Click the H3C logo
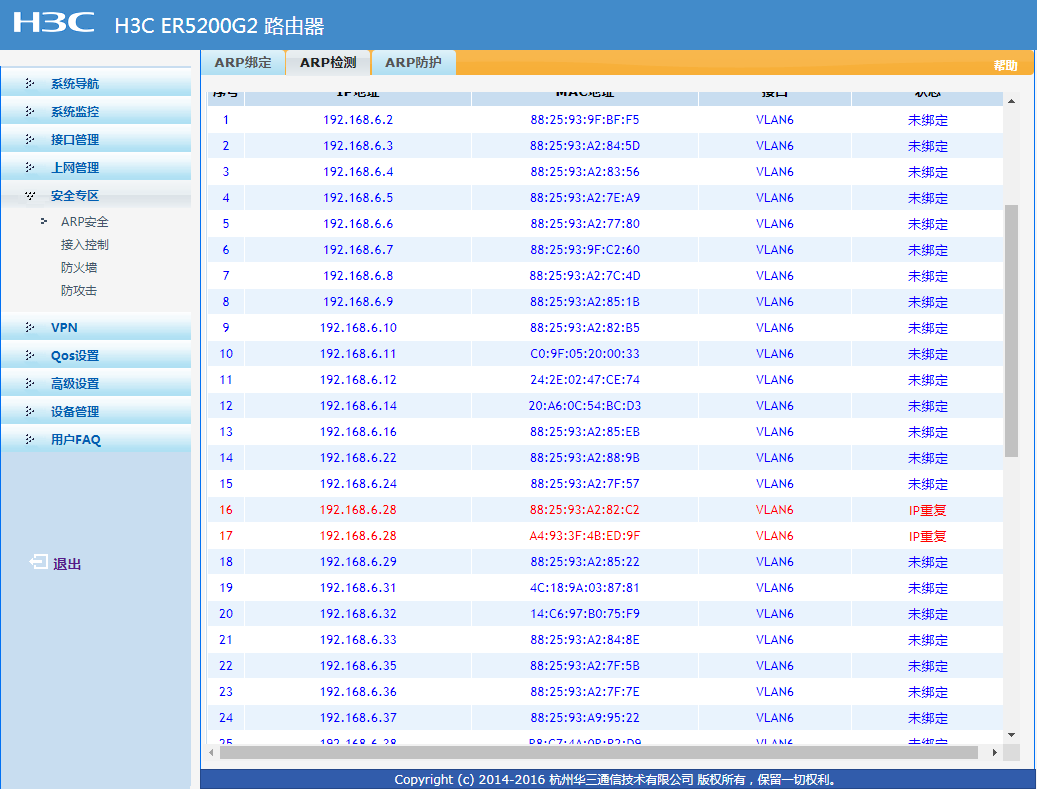 click(54, 22)
